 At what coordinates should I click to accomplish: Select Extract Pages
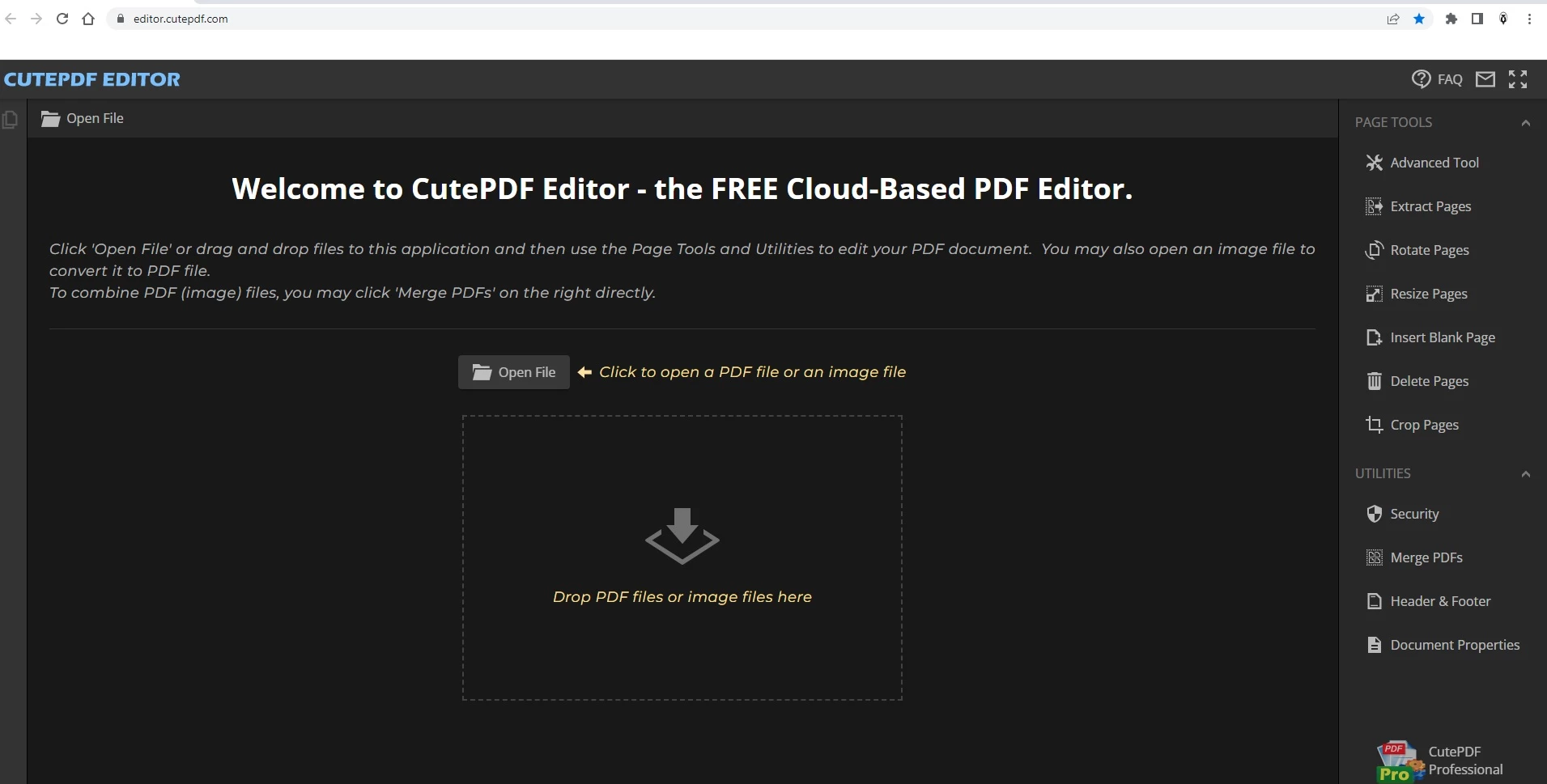pos(1418,206)
